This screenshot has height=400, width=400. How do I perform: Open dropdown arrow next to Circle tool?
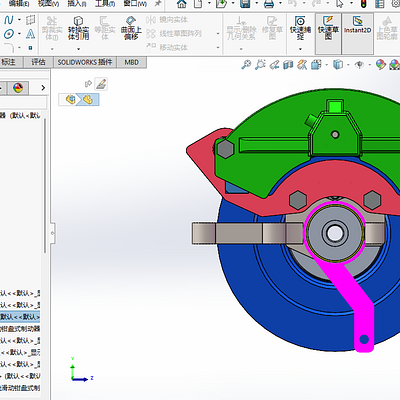click(x=19, y=34)
